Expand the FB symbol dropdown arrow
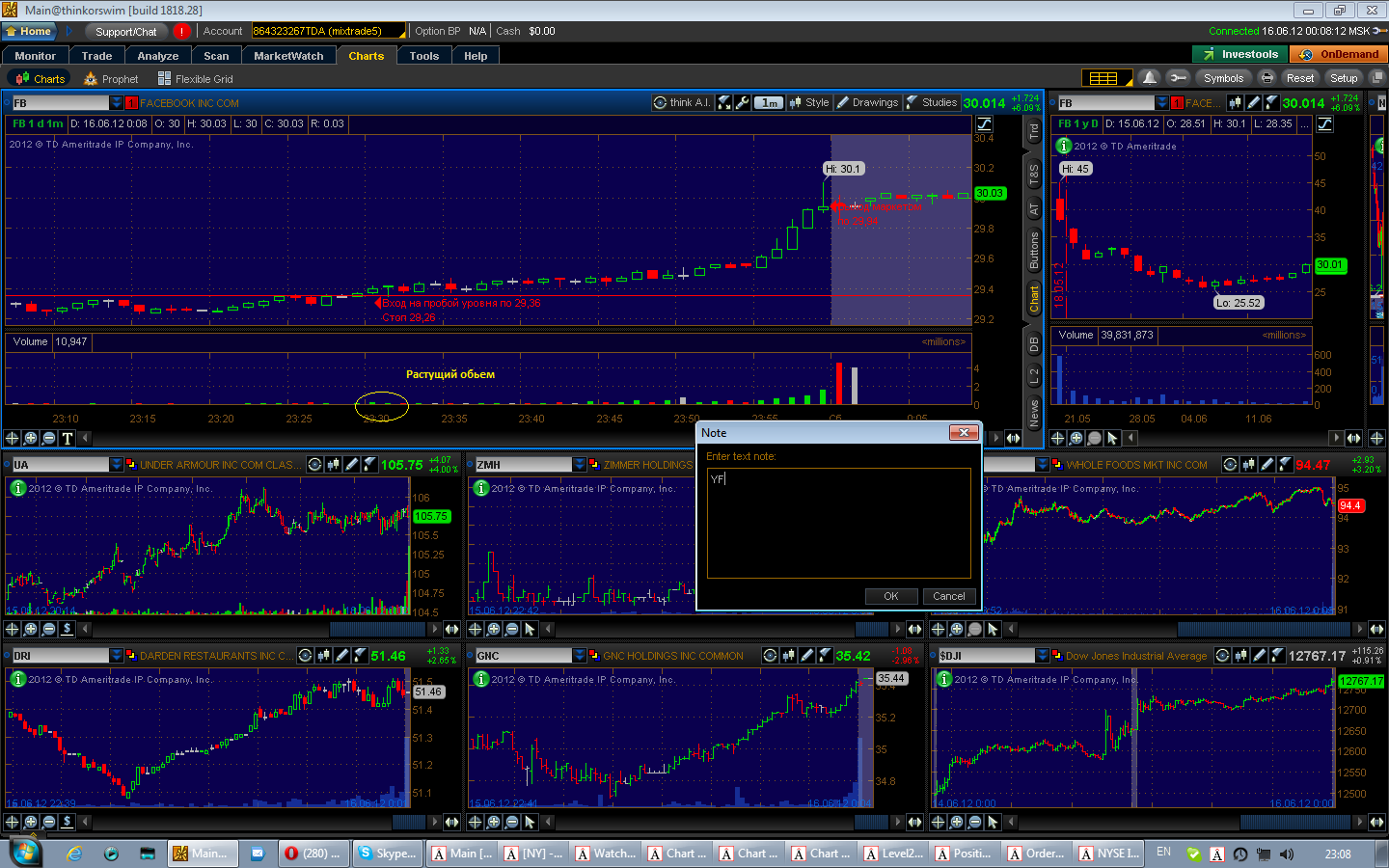1389x868 pixels. pos(117,103)
